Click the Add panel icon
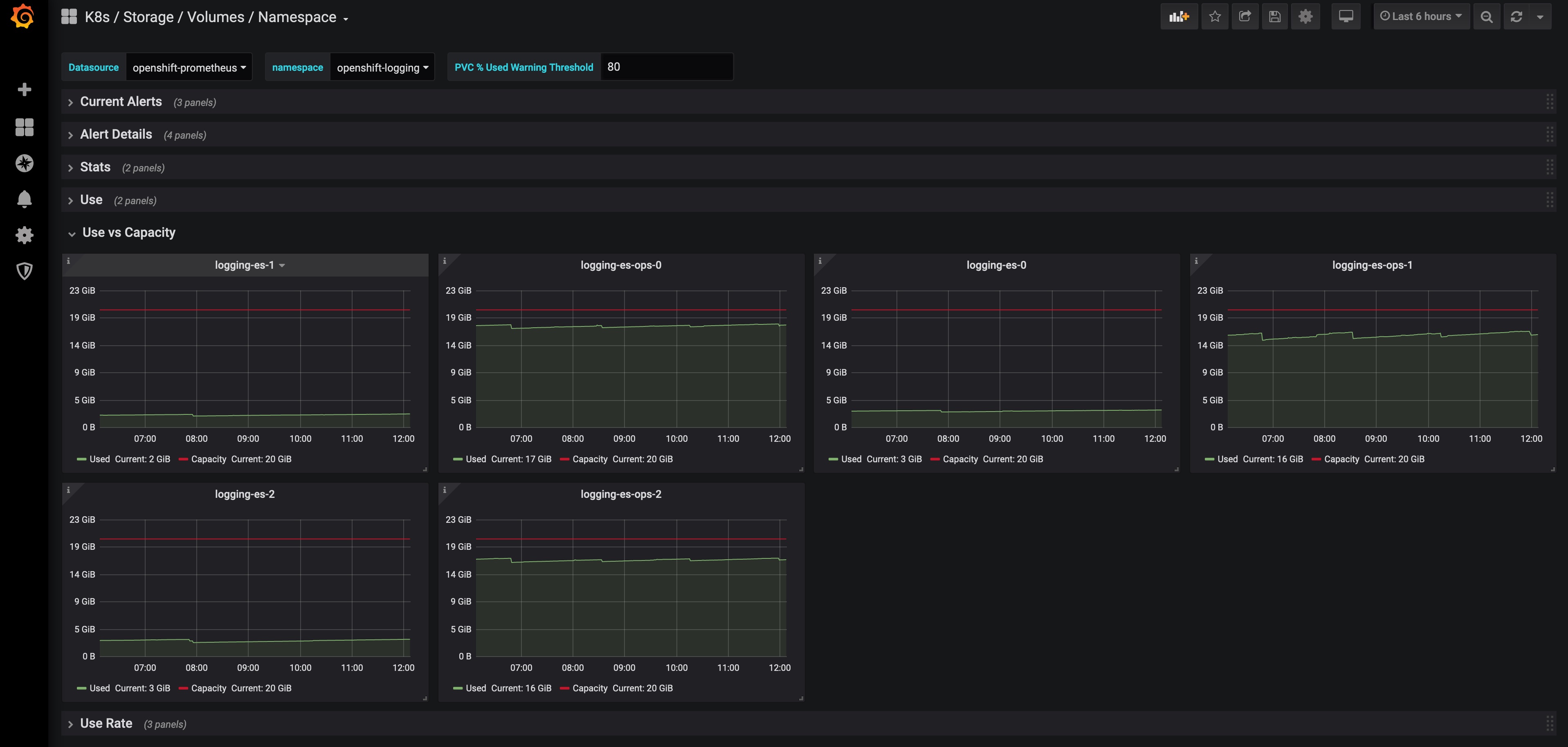This screenshot has height=747, width=1568. [x=1178, y=16]
